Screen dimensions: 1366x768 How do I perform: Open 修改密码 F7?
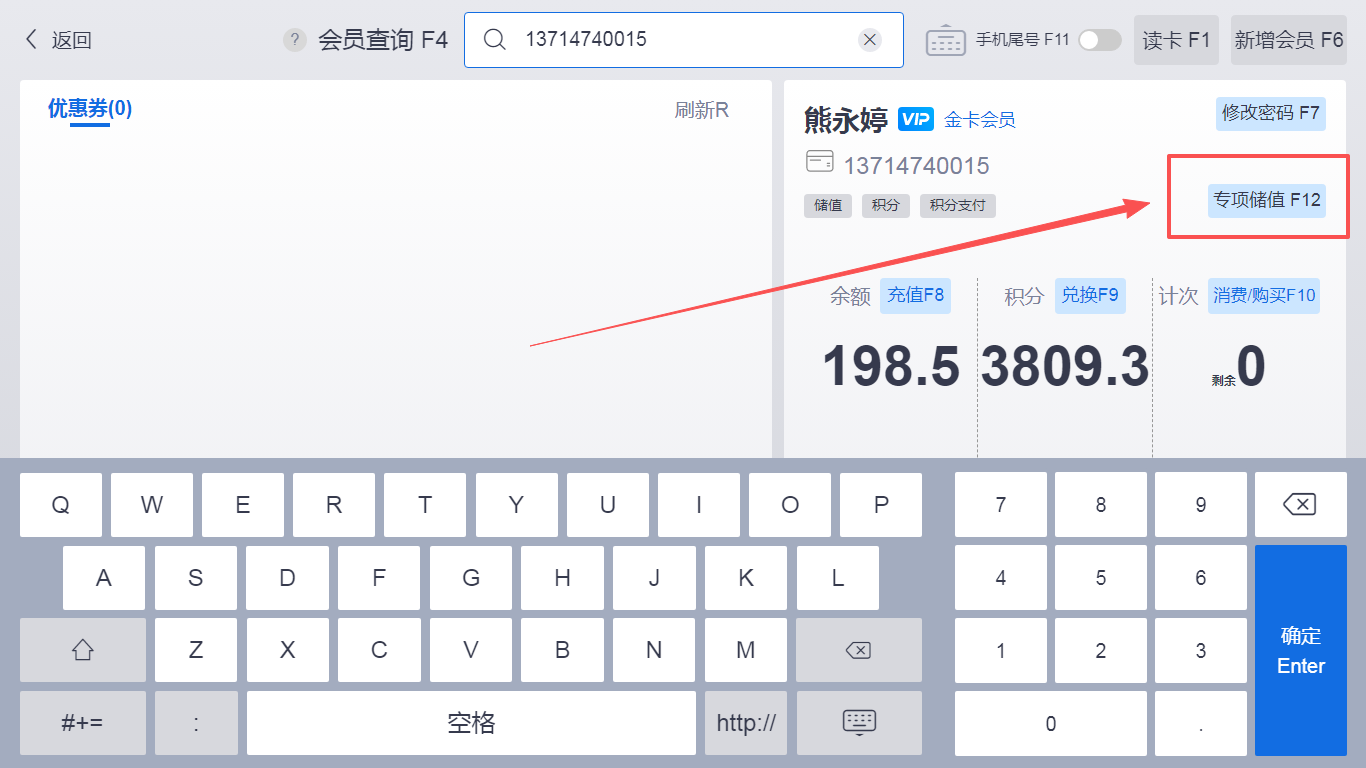1271,113
